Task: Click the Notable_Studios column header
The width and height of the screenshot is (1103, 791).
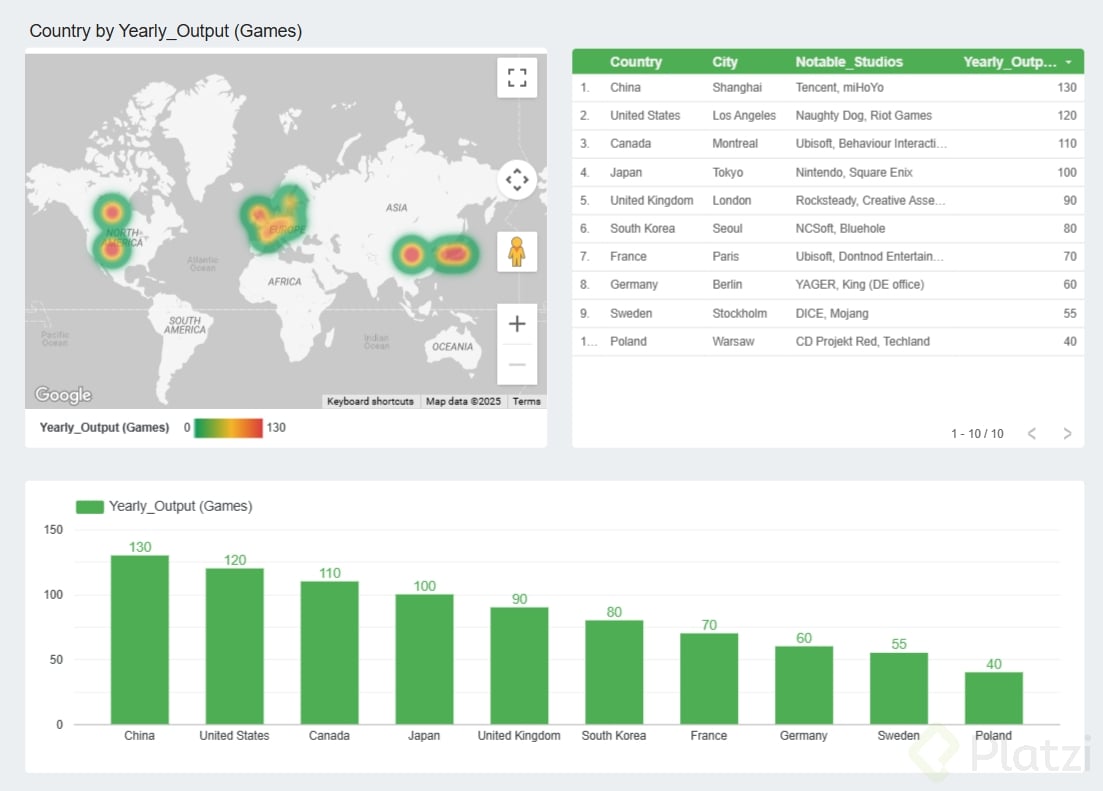Action: (849, 62)
